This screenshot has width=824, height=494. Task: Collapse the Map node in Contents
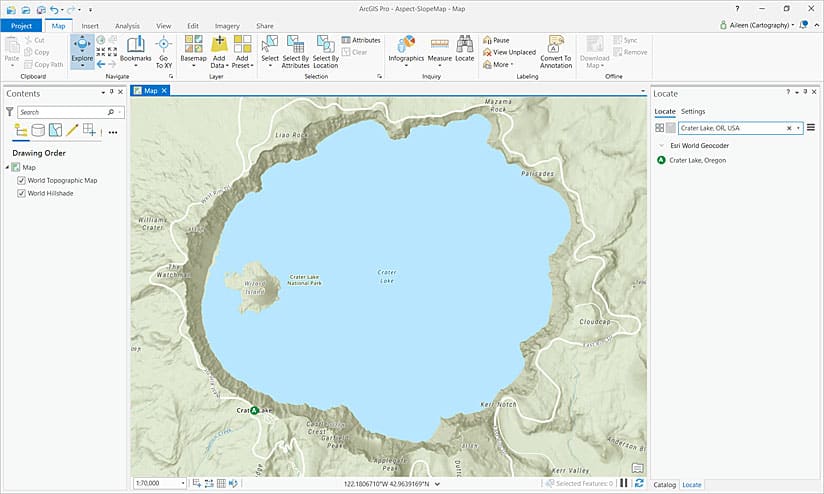(x=7, y=167)
